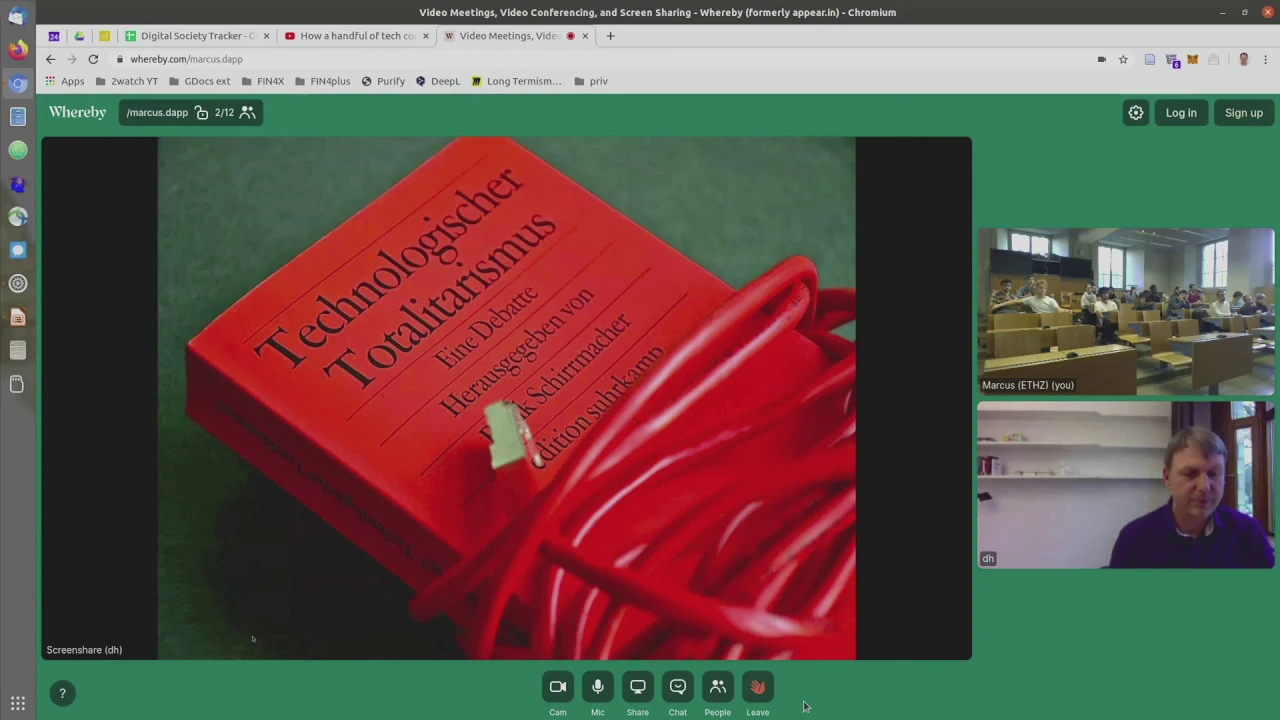Open the extension with badge 6
This screenshot has height=720, width=1280.
1172,60
